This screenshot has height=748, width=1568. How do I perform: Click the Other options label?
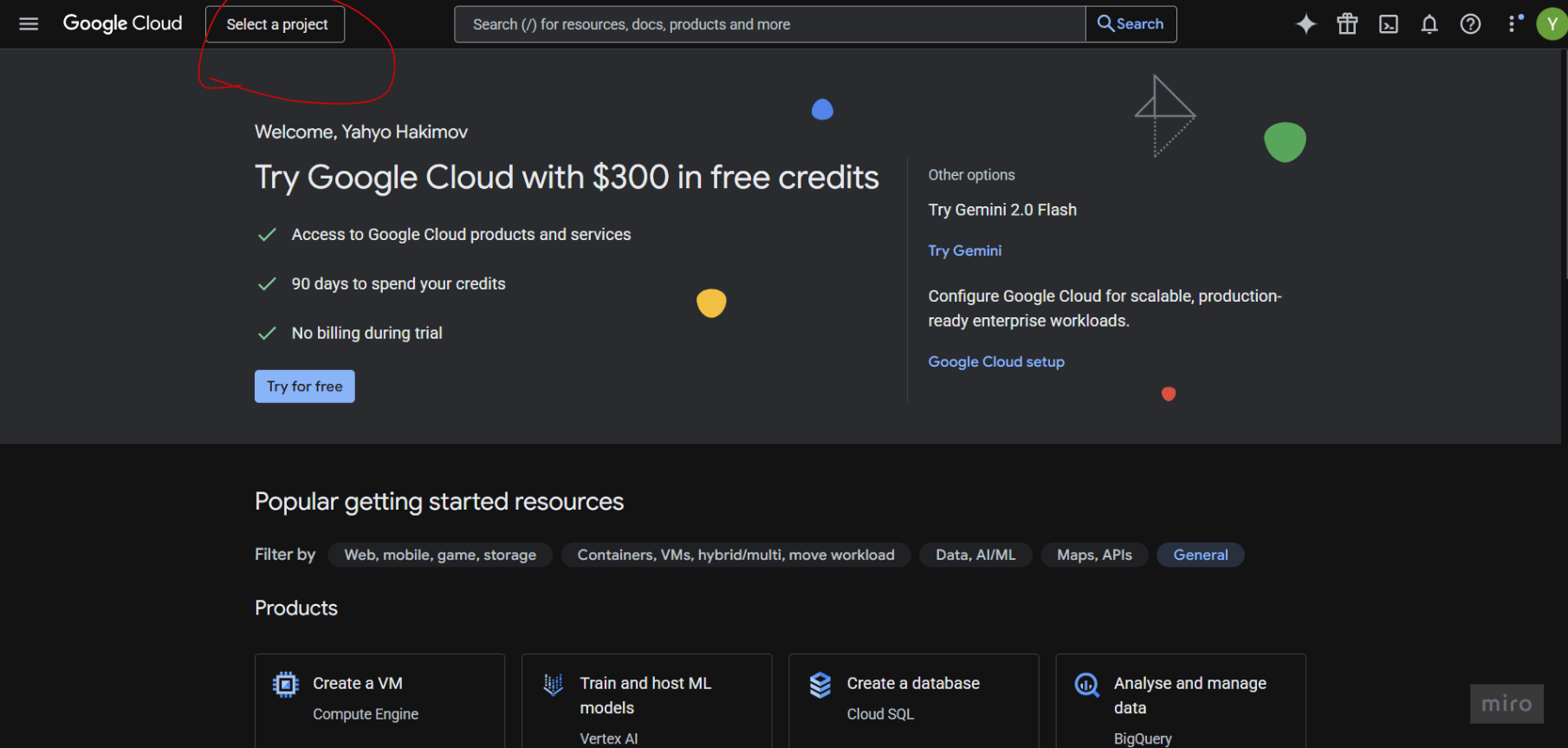[x=972, y=175]
